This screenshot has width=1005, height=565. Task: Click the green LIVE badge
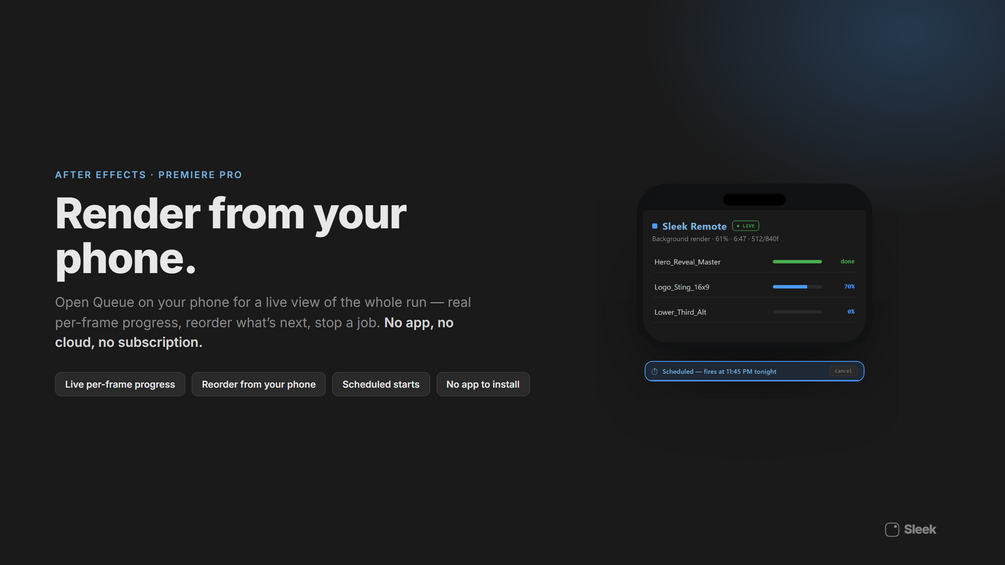pos(745,226)
